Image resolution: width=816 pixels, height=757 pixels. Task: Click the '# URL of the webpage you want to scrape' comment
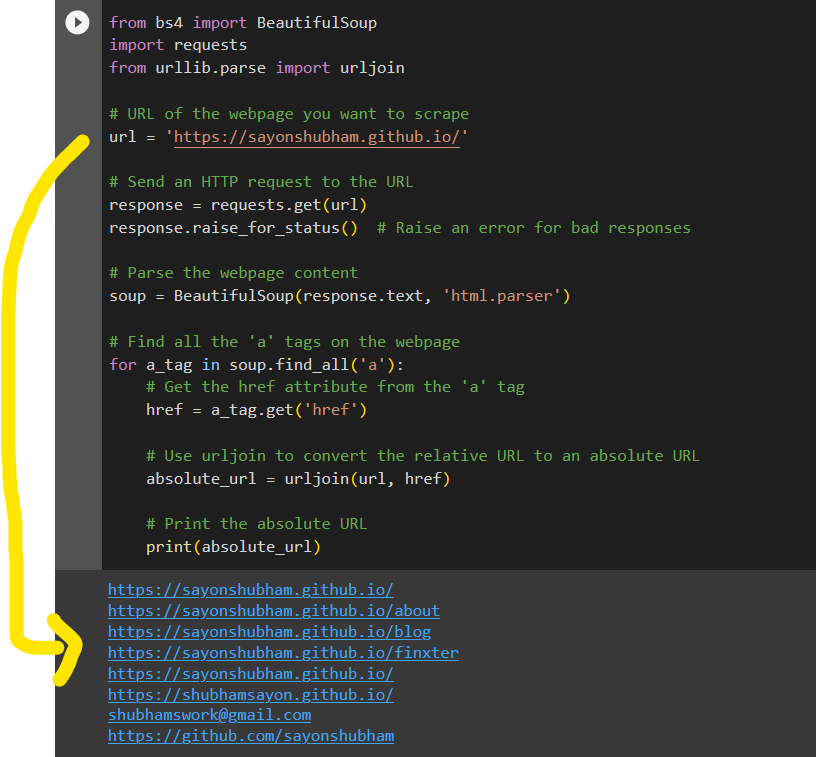pyautogui.click(x=289, y=114)
